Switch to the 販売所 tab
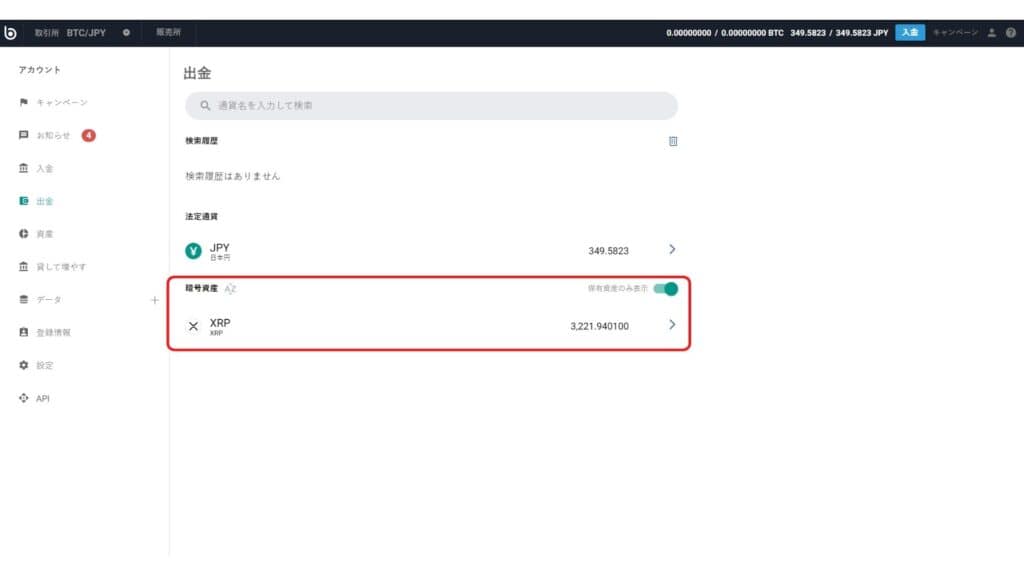This screenshot has height=576, width=1024. (x=168, y=32)
